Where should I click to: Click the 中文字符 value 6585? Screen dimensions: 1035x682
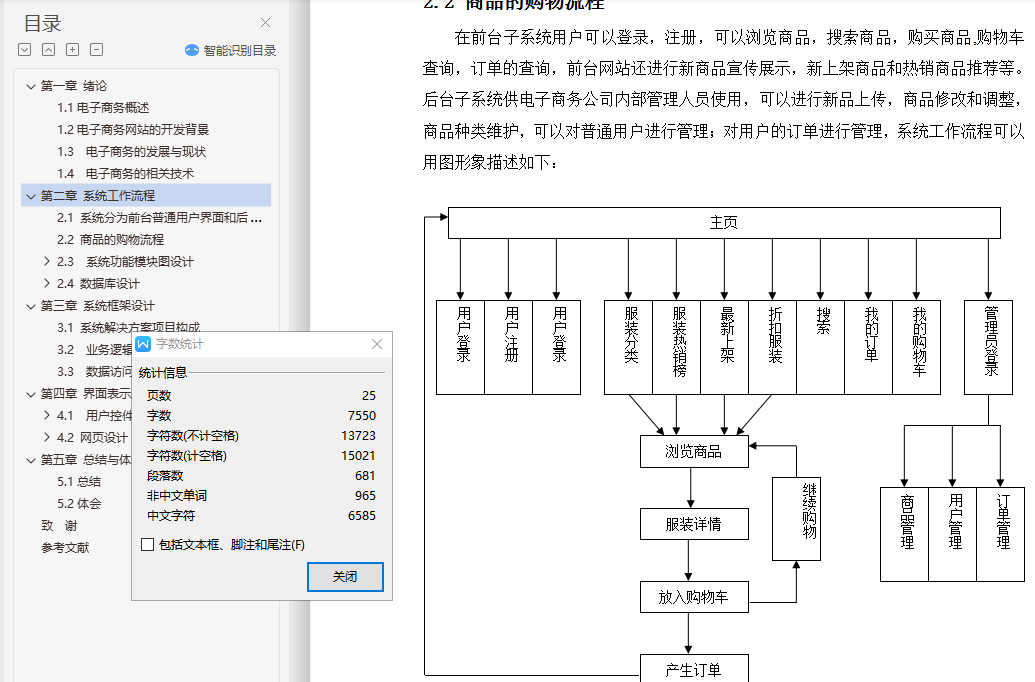[362, 516]
